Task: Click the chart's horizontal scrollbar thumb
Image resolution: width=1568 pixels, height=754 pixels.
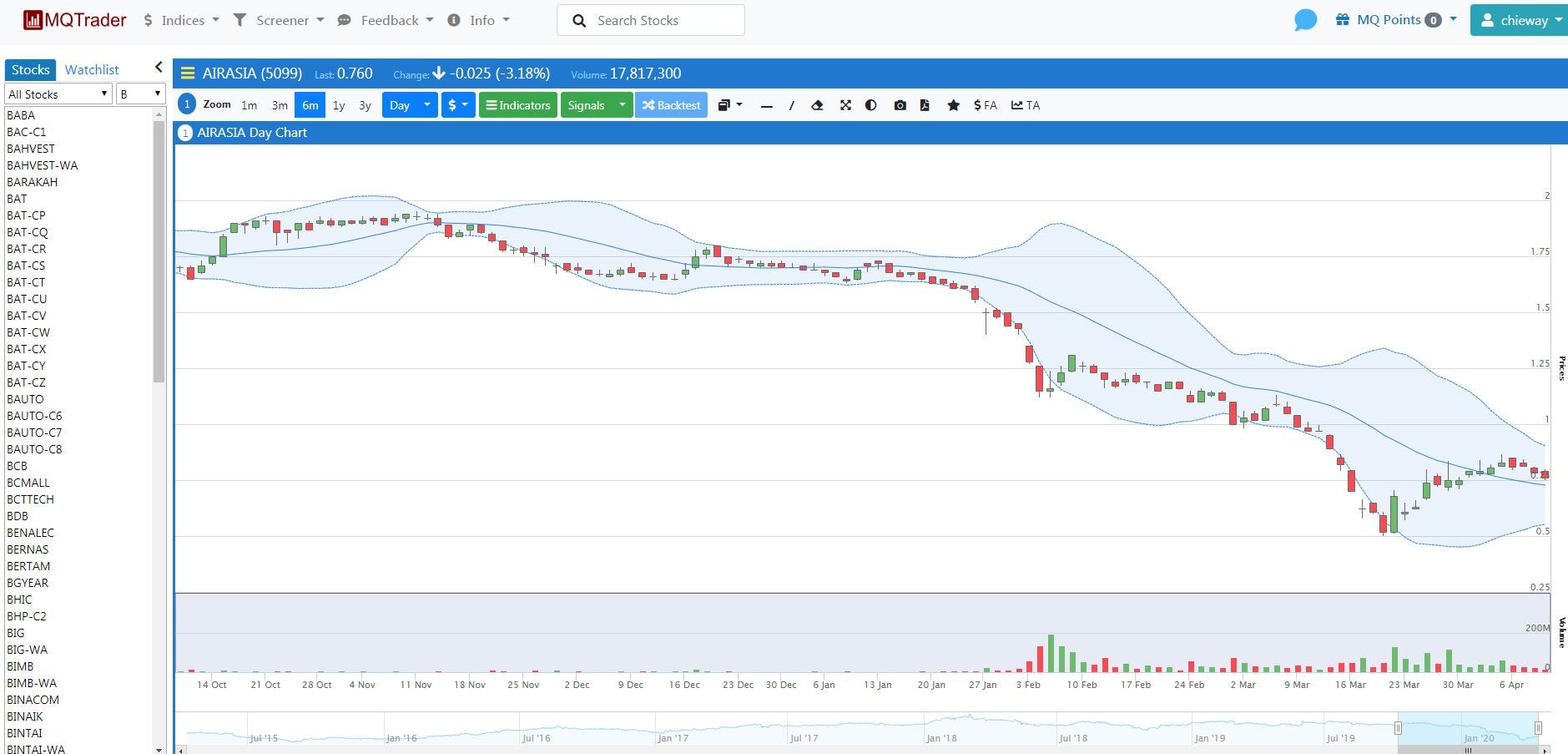Action: (1469, 751)
